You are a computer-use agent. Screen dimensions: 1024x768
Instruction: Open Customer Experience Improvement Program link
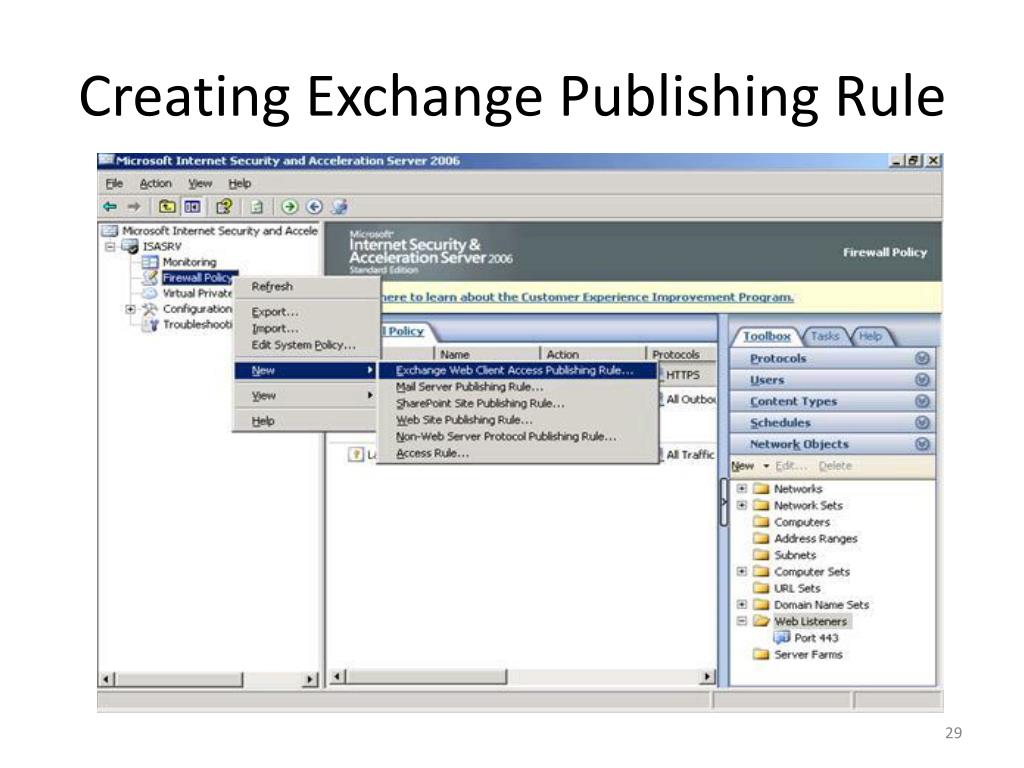(588, 297)
